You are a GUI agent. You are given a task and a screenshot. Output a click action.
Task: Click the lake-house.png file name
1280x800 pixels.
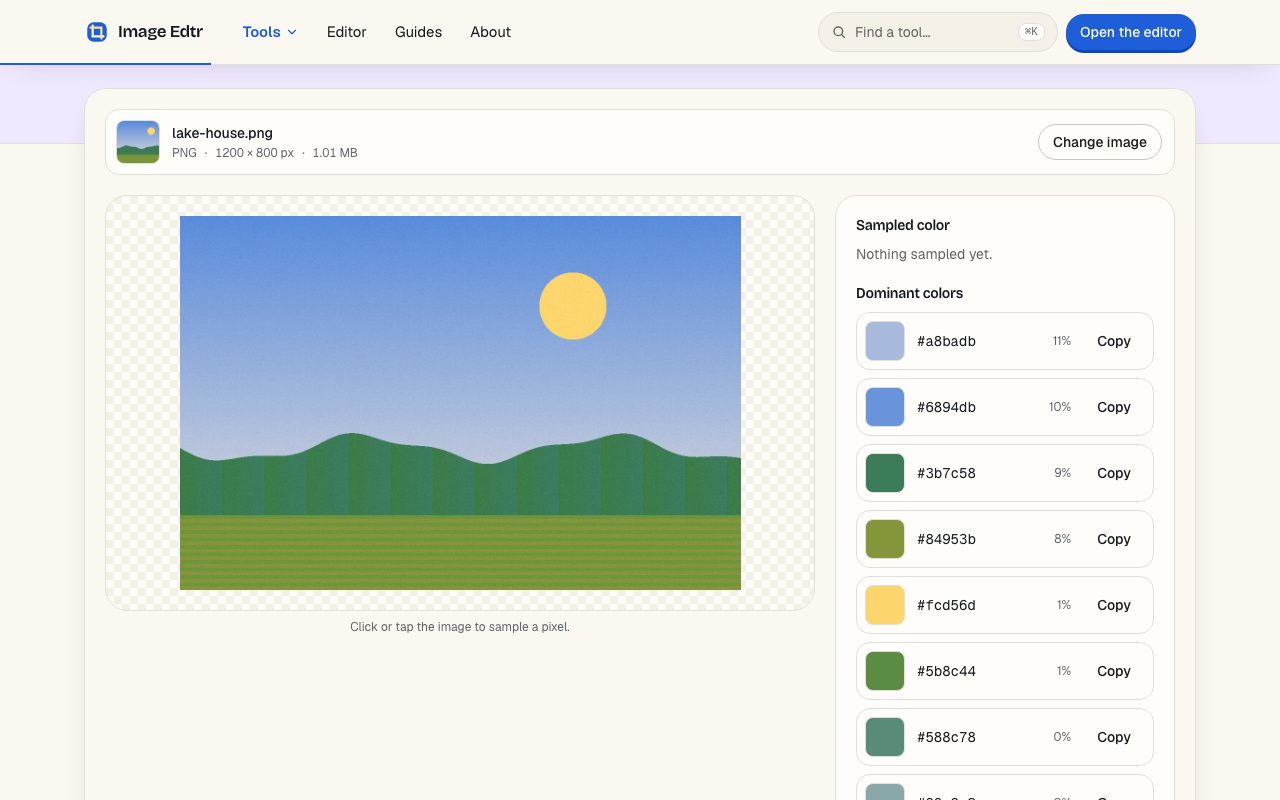(222, 133)
